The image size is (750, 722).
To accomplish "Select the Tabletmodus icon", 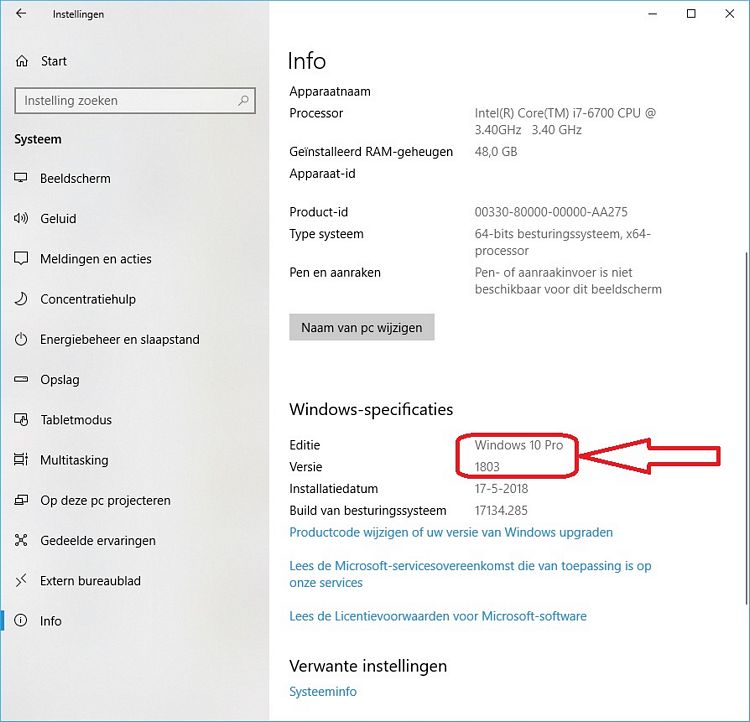I will click(21, 420).
